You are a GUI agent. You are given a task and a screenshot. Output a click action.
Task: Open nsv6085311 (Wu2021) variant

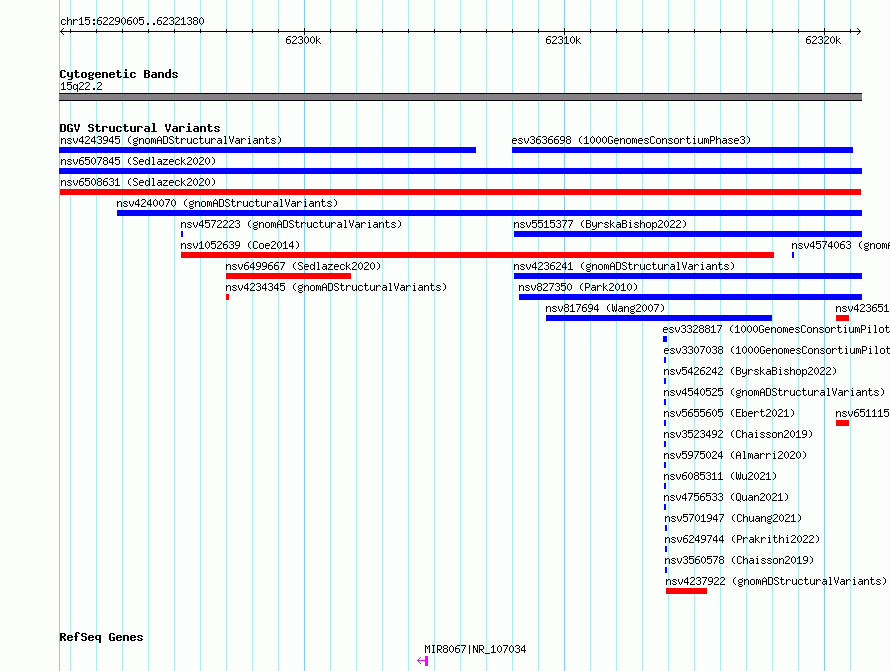(x=720, y=476)
